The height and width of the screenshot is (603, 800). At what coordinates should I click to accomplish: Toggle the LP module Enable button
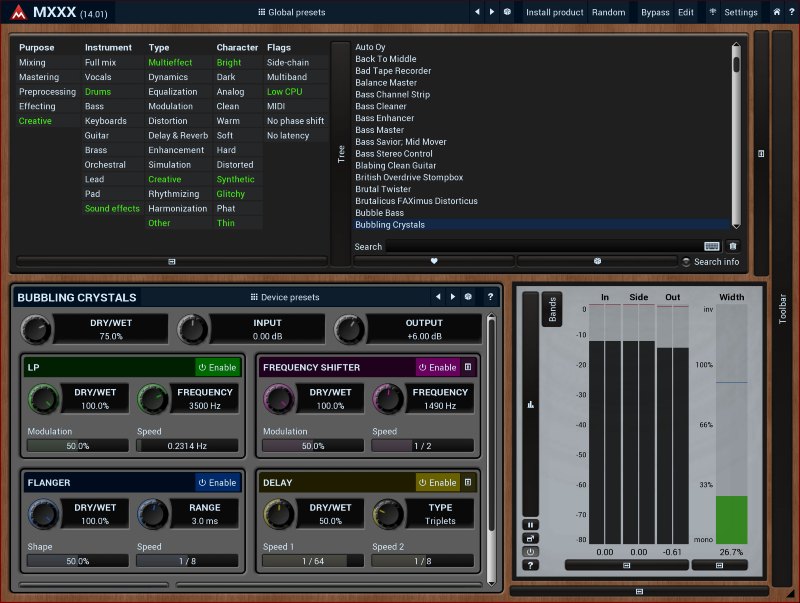pos(217,368)
